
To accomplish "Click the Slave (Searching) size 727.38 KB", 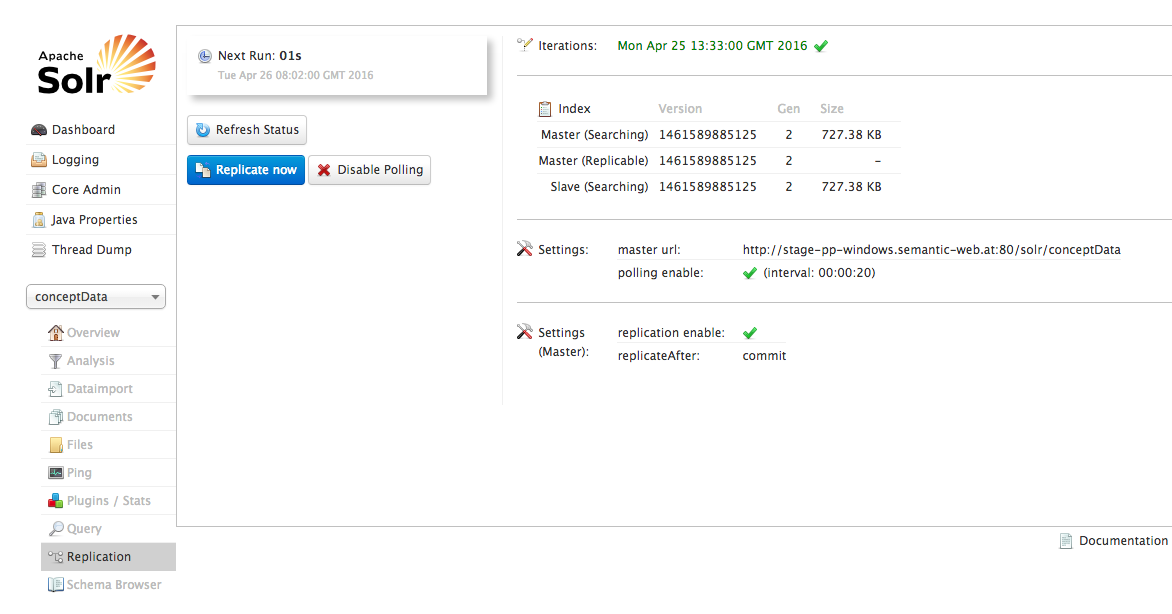I will coord(851,187).
